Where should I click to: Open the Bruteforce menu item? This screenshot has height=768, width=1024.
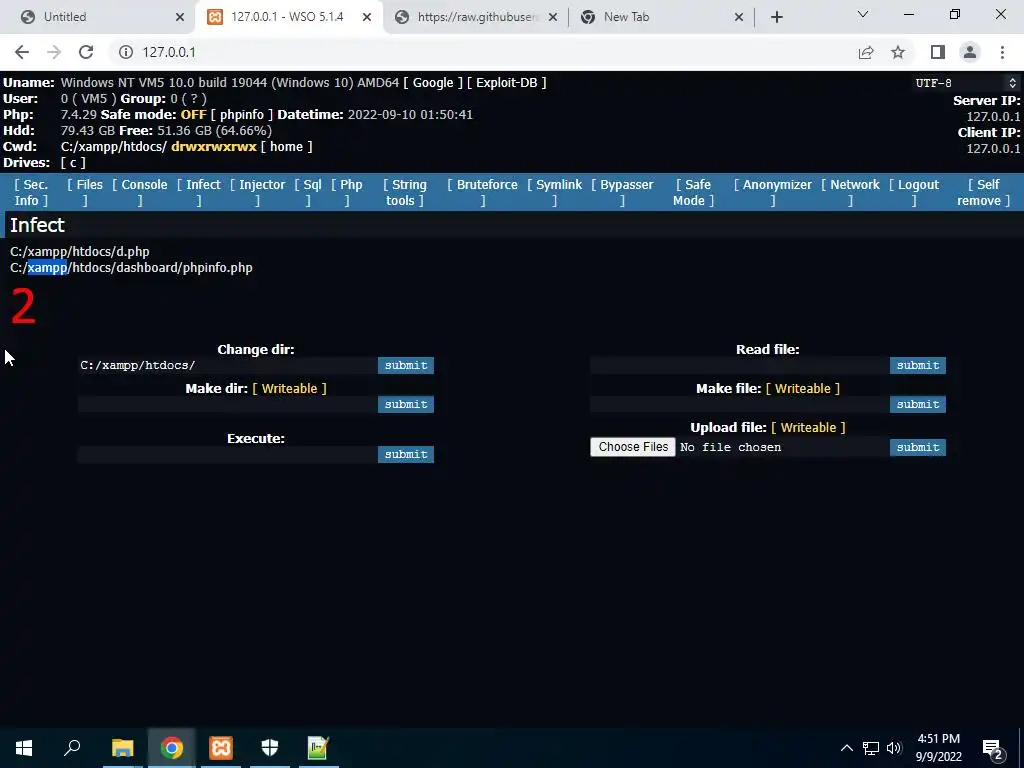tap(483, 193)
